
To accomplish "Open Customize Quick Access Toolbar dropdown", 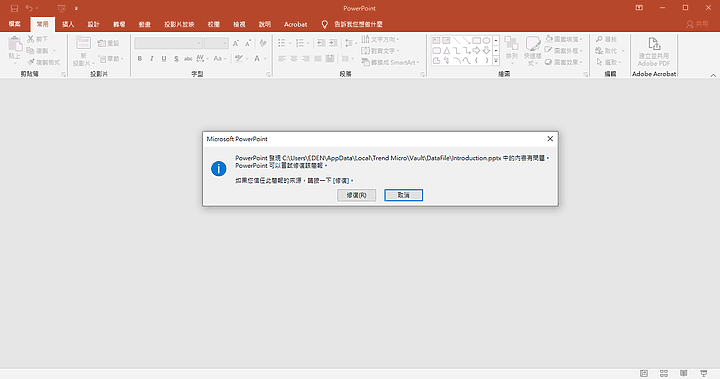I will click(76, 8).
